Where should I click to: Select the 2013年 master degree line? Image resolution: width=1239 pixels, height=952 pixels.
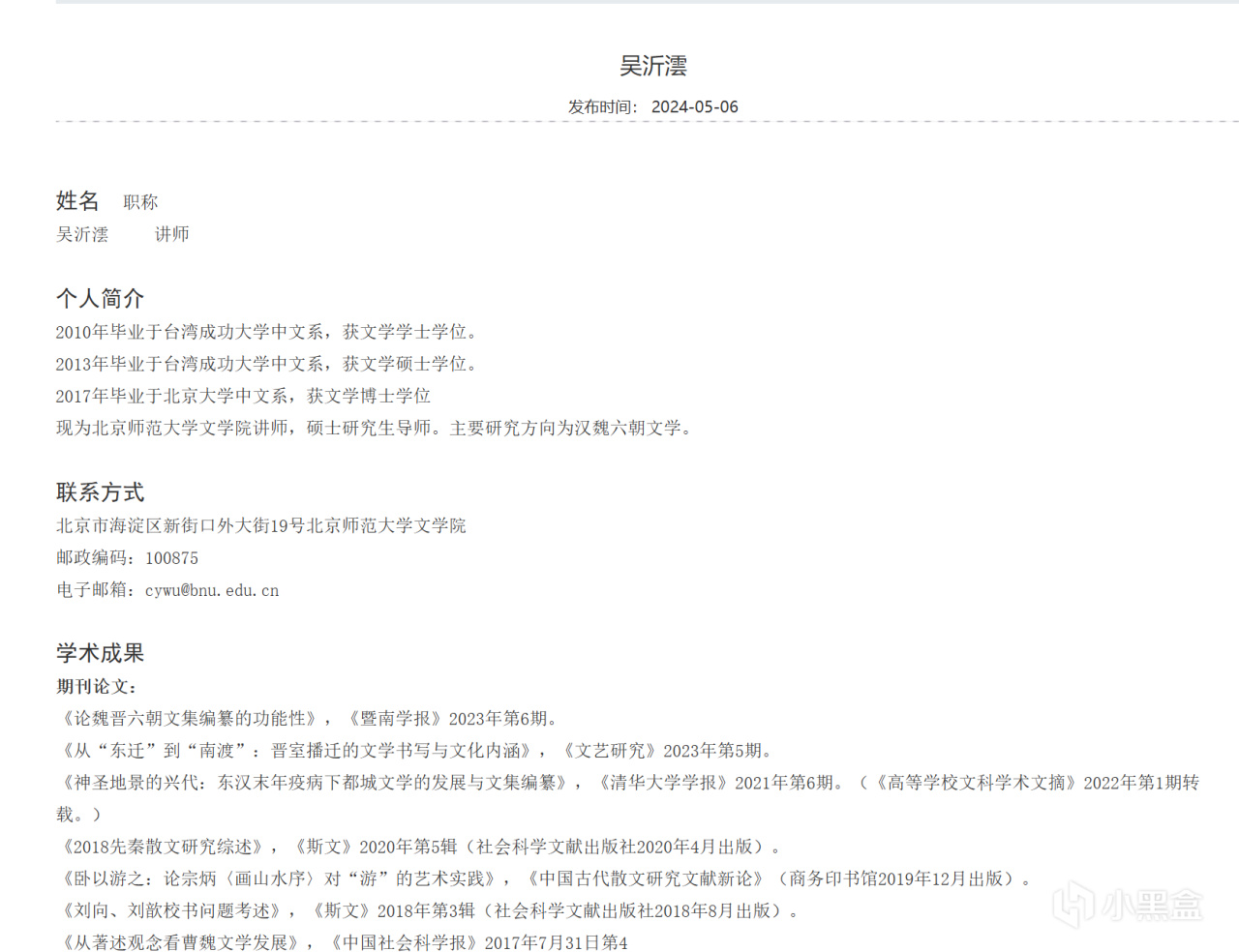[266, 364]
